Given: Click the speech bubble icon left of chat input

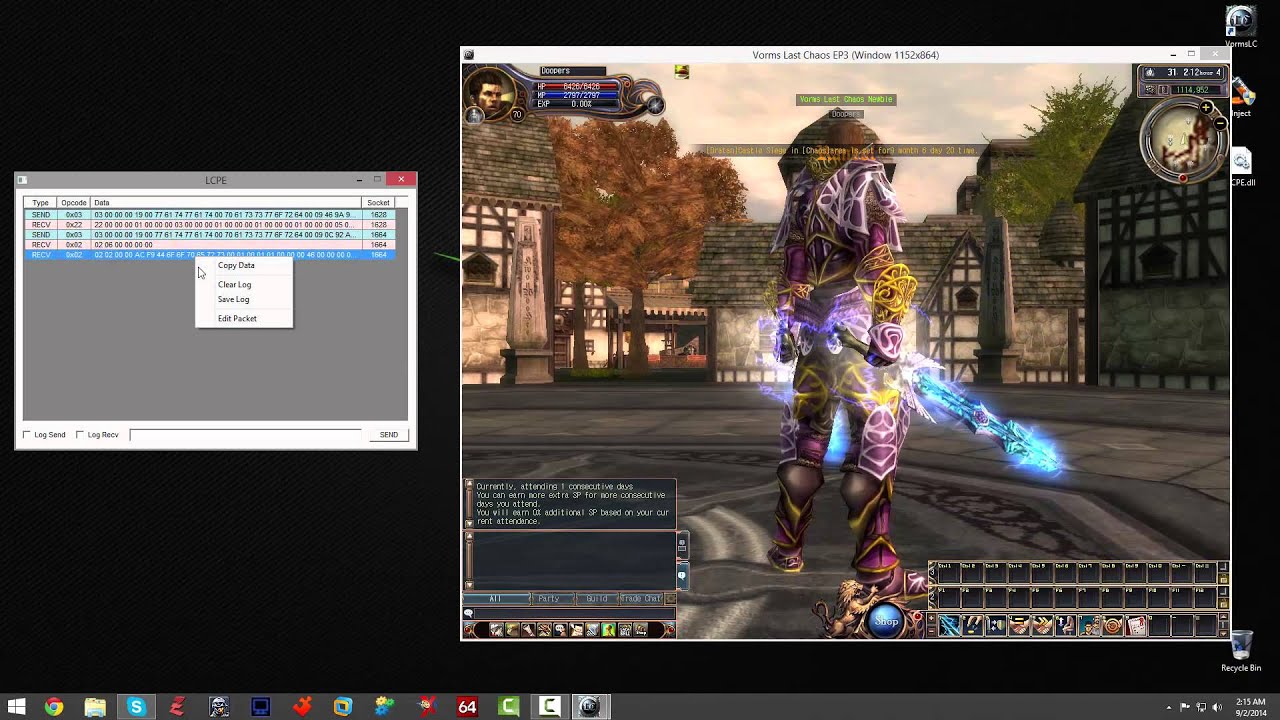Looking at the screenshot, I should 467,613.
